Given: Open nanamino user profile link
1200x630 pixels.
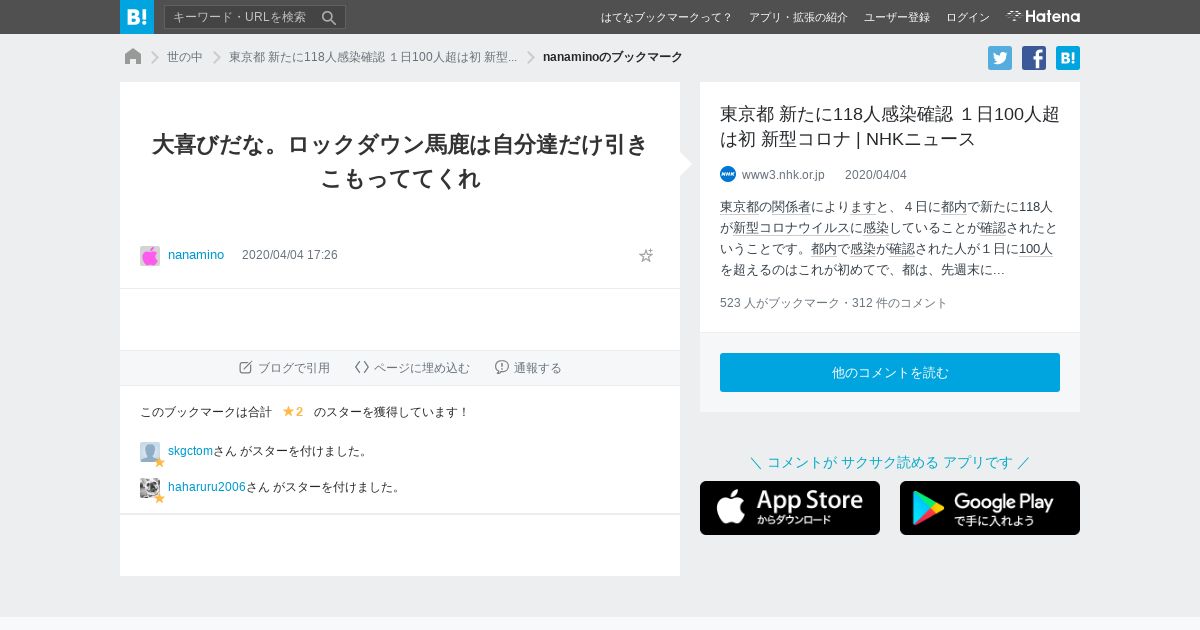Looking at the screenshot, I should click(196, 255).
